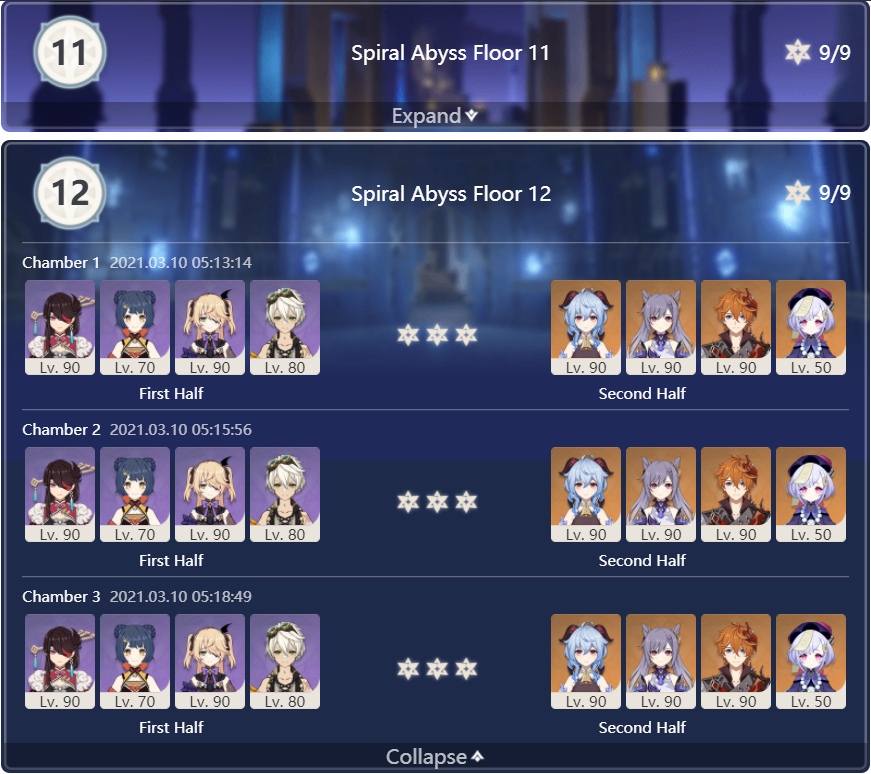Click the Spiral Abyss Floor 11 title
871x774 pixels.
coord(450,53)
